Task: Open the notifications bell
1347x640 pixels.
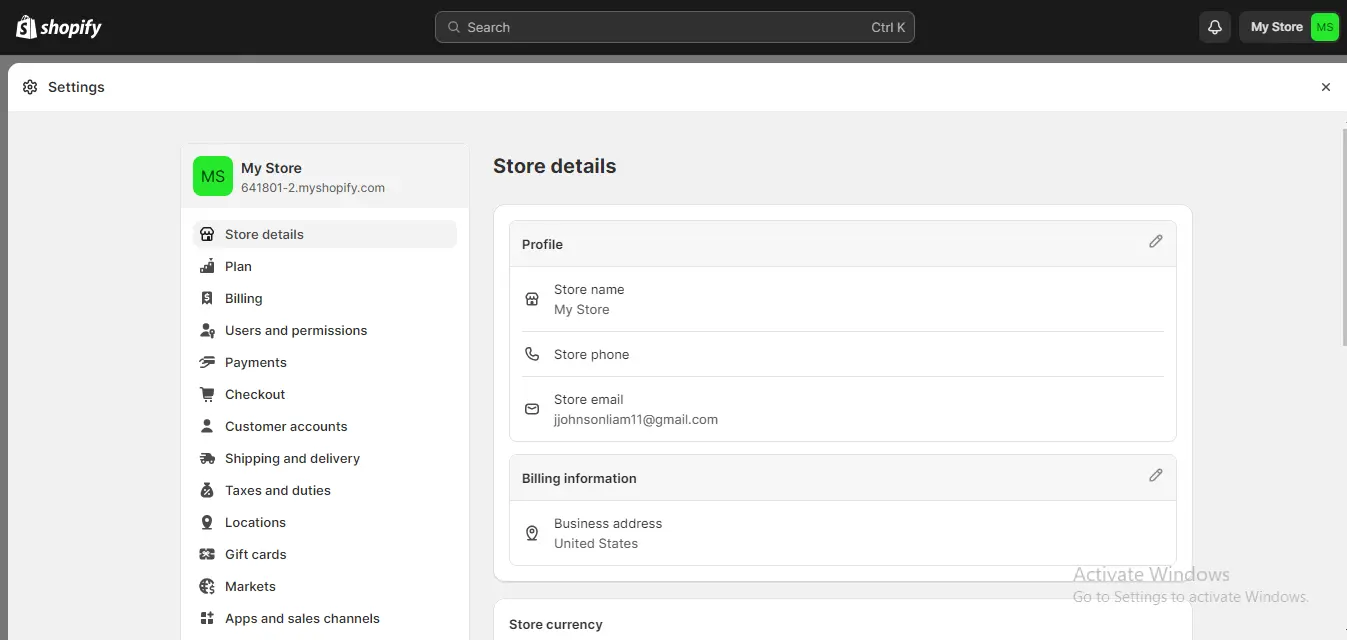Action: (1215, 27)
